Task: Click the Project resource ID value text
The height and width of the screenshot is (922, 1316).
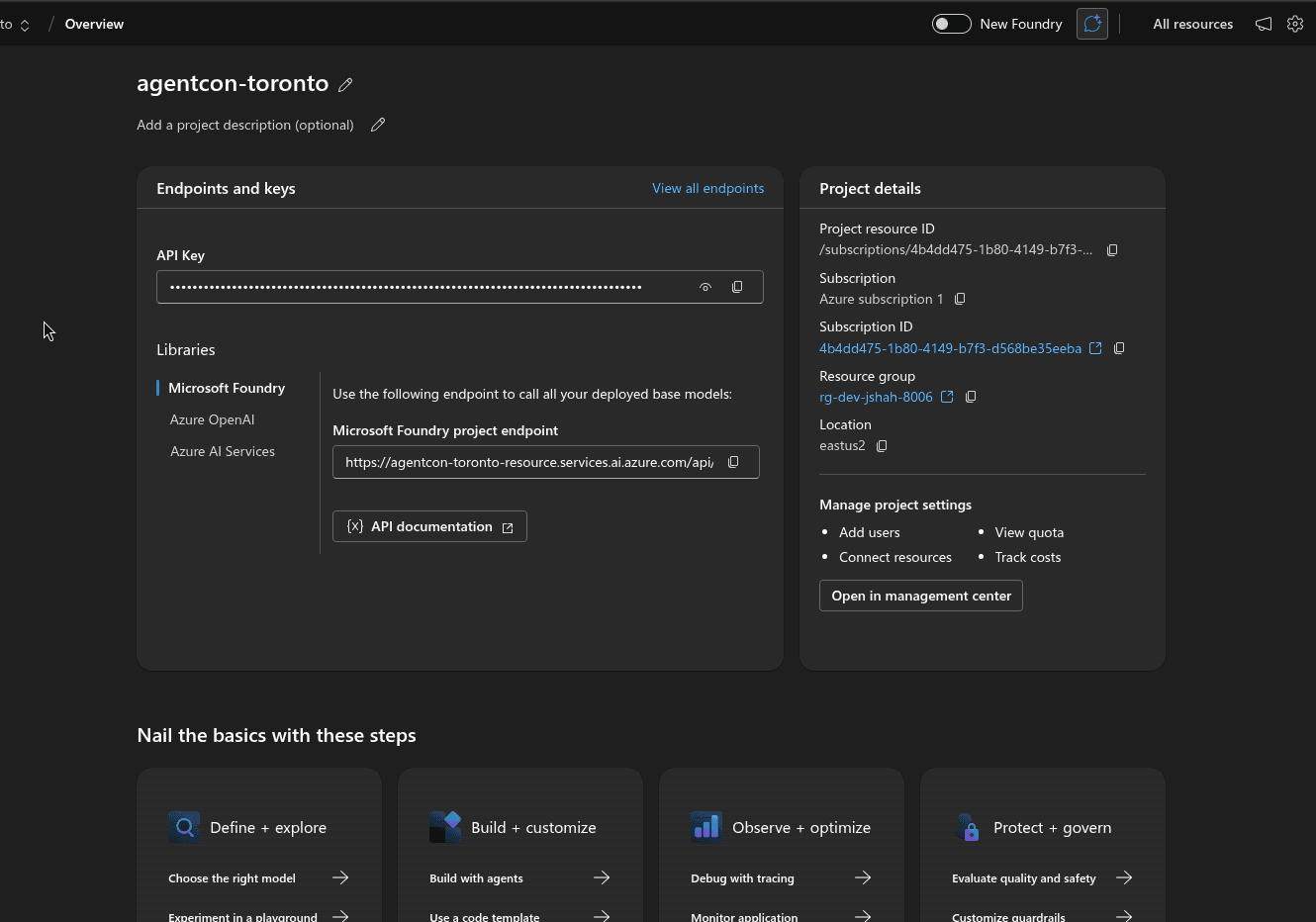Action: point(956,249)
